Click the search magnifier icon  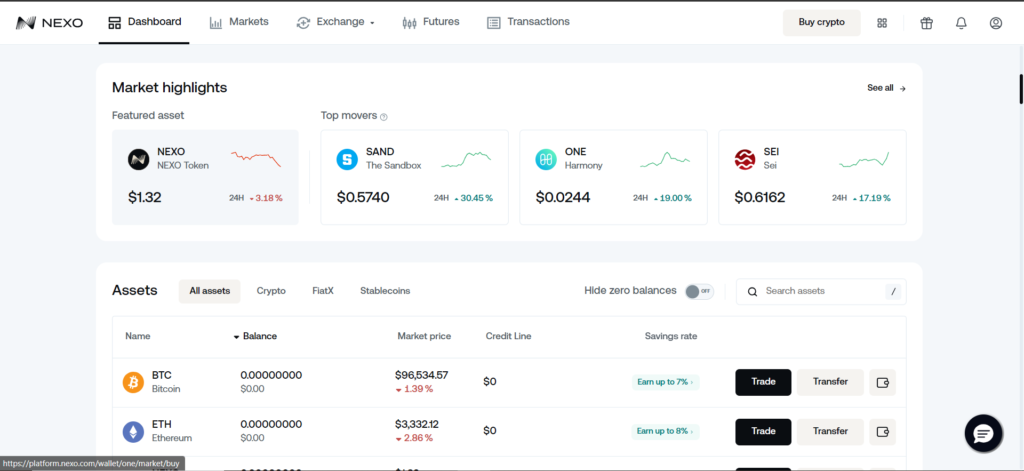coord(752,291)
